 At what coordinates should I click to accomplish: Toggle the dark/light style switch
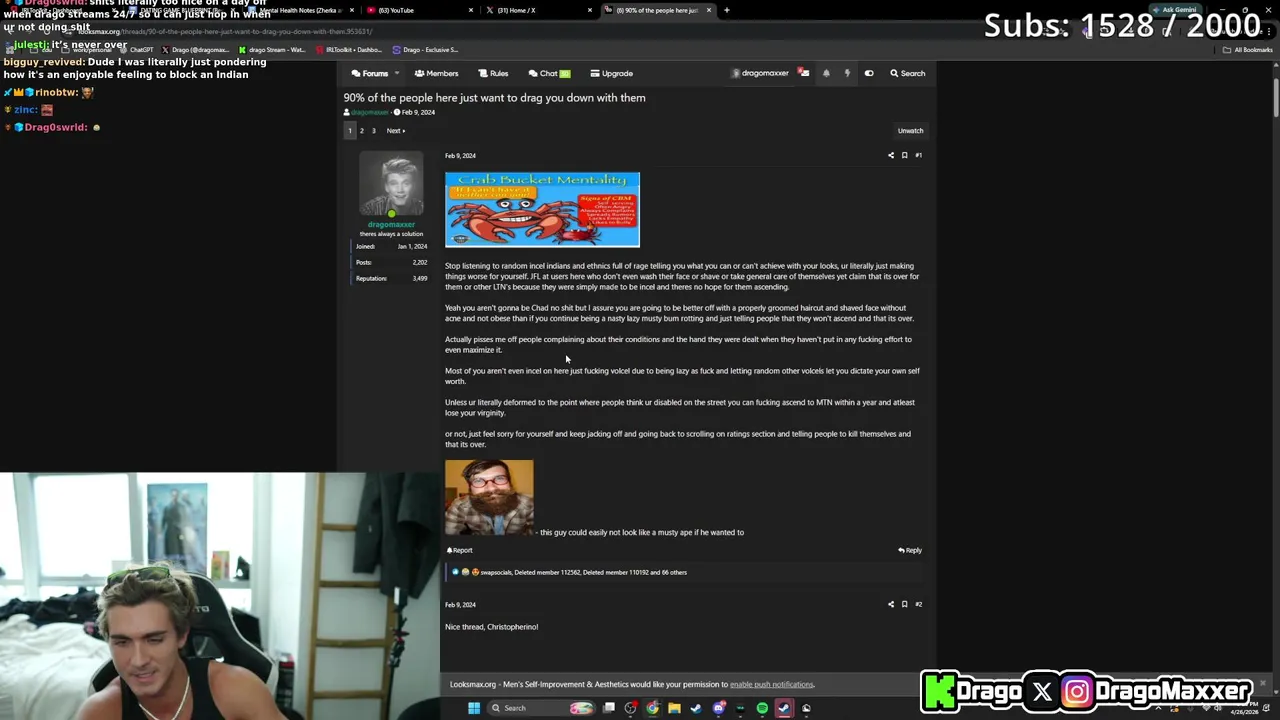tap(869, 73)
